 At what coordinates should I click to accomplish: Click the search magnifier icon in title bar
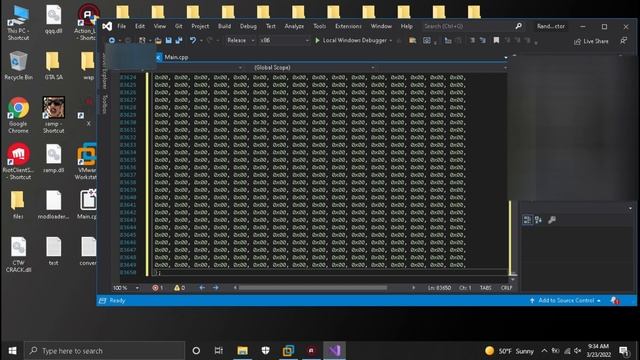(518, 26)
